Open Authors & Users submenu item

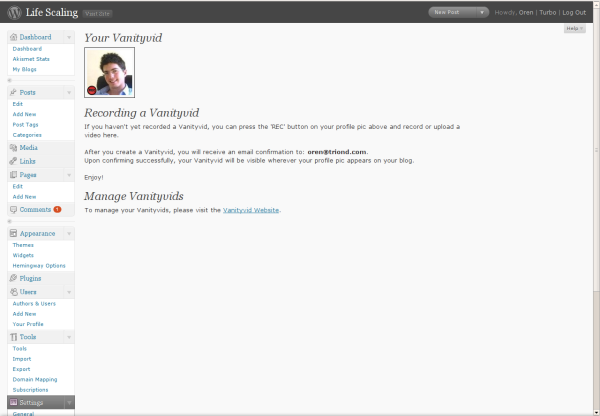tap(34, 303)
